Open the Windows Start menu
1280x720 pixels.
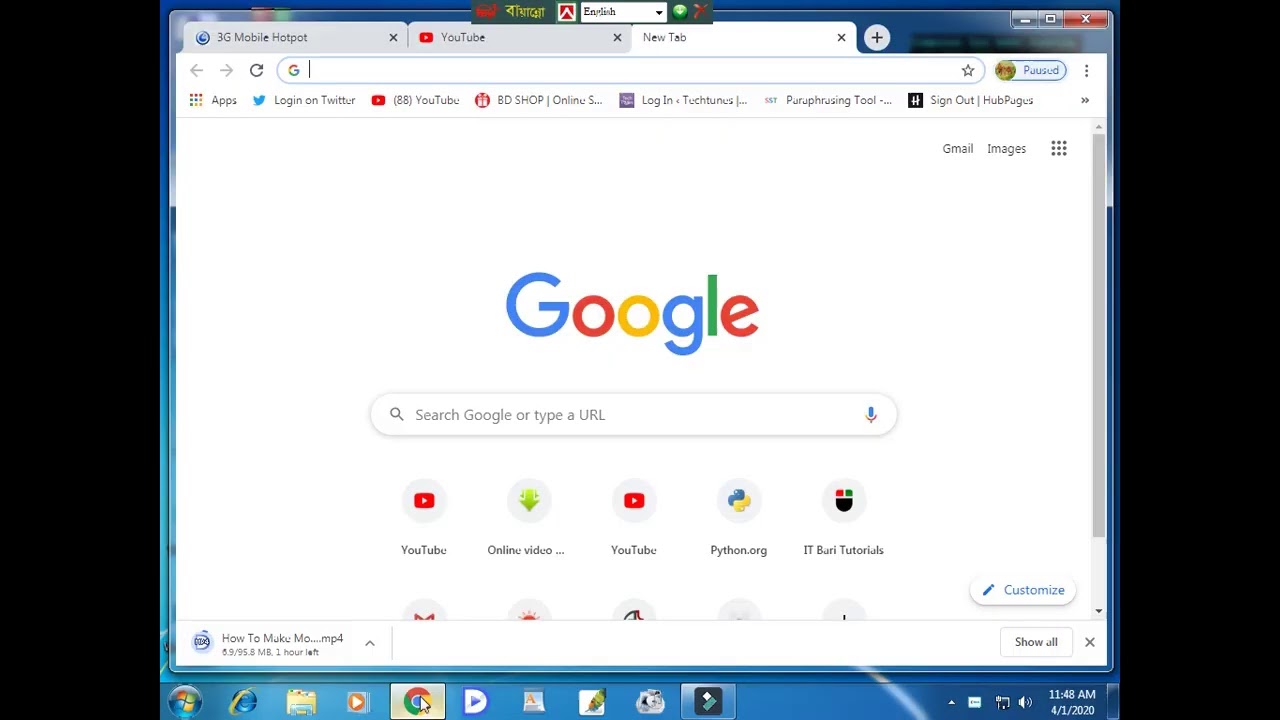click(x=185, y=702)
